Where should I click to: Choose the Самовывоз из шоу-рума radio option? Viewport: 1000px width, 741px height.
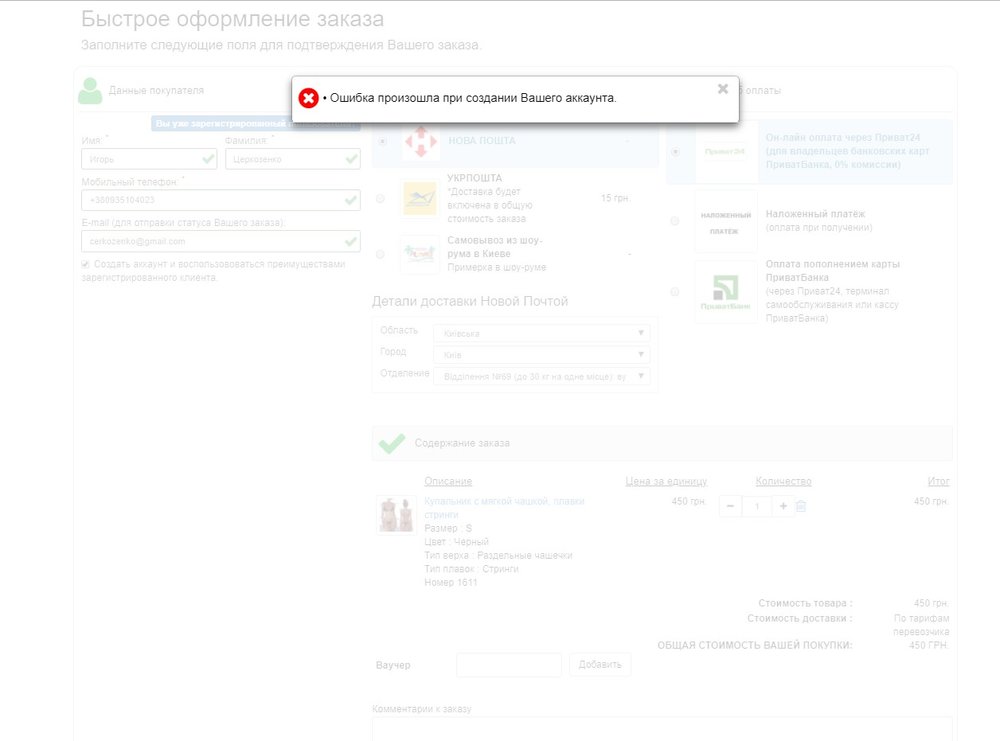tap(380, 253)
